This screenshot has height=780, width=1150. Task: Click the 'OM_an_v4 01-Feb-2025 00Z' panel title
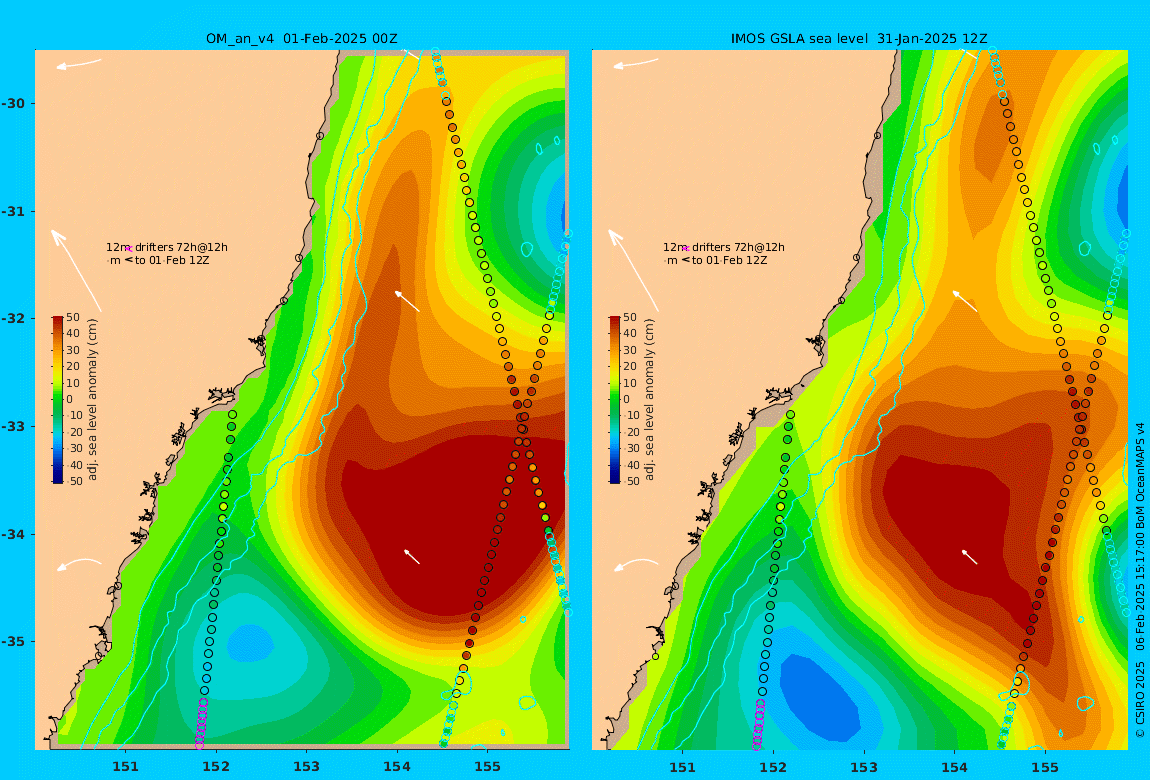coord(301,39)
